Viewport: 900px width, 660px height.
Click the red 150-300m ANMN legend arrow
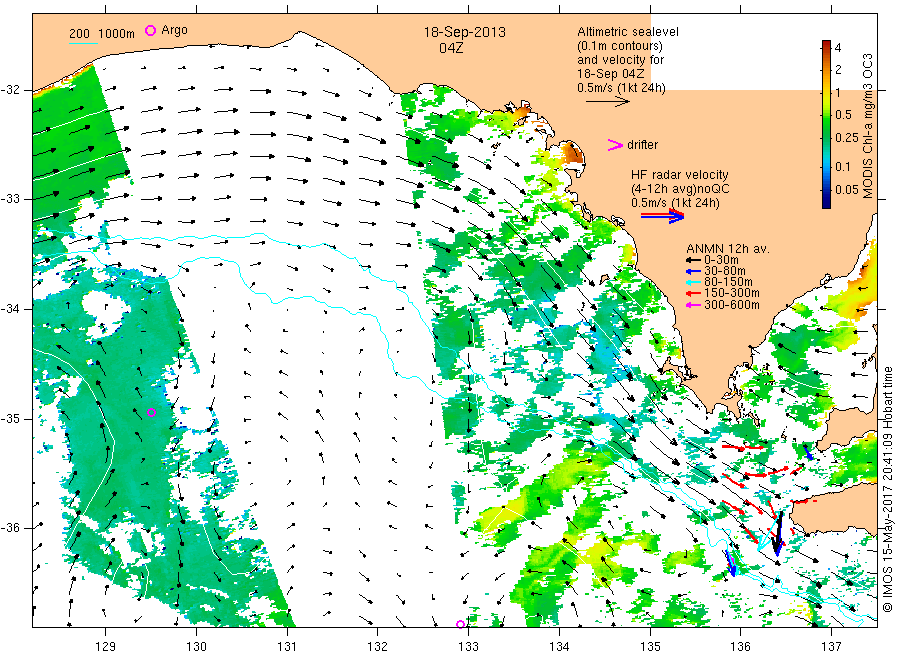coord(694,293)
